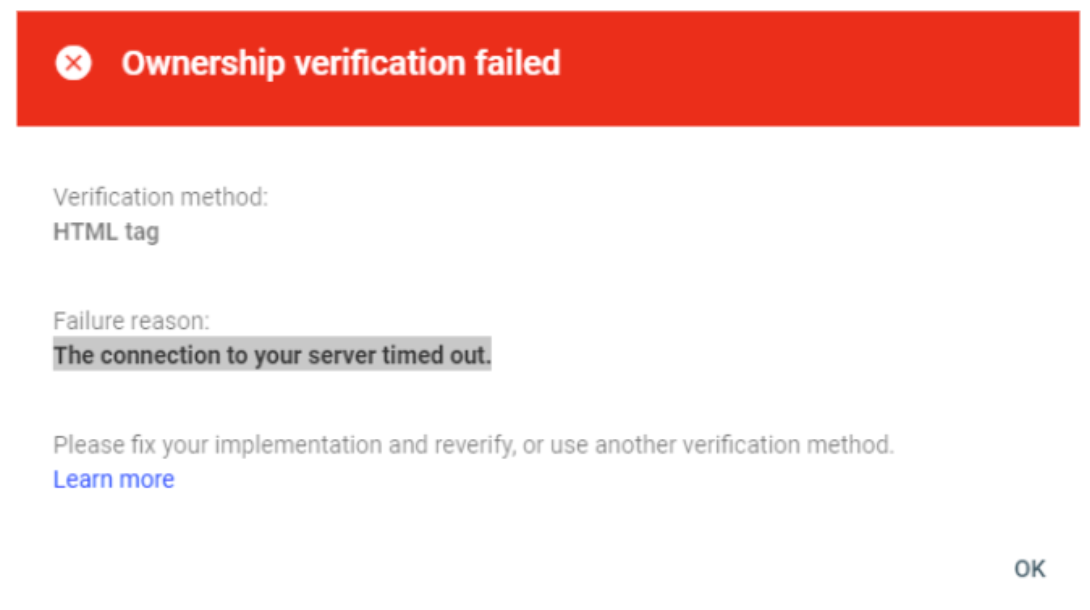
Task: Click the word verification in the banner title
Action: tap(380, 63)
